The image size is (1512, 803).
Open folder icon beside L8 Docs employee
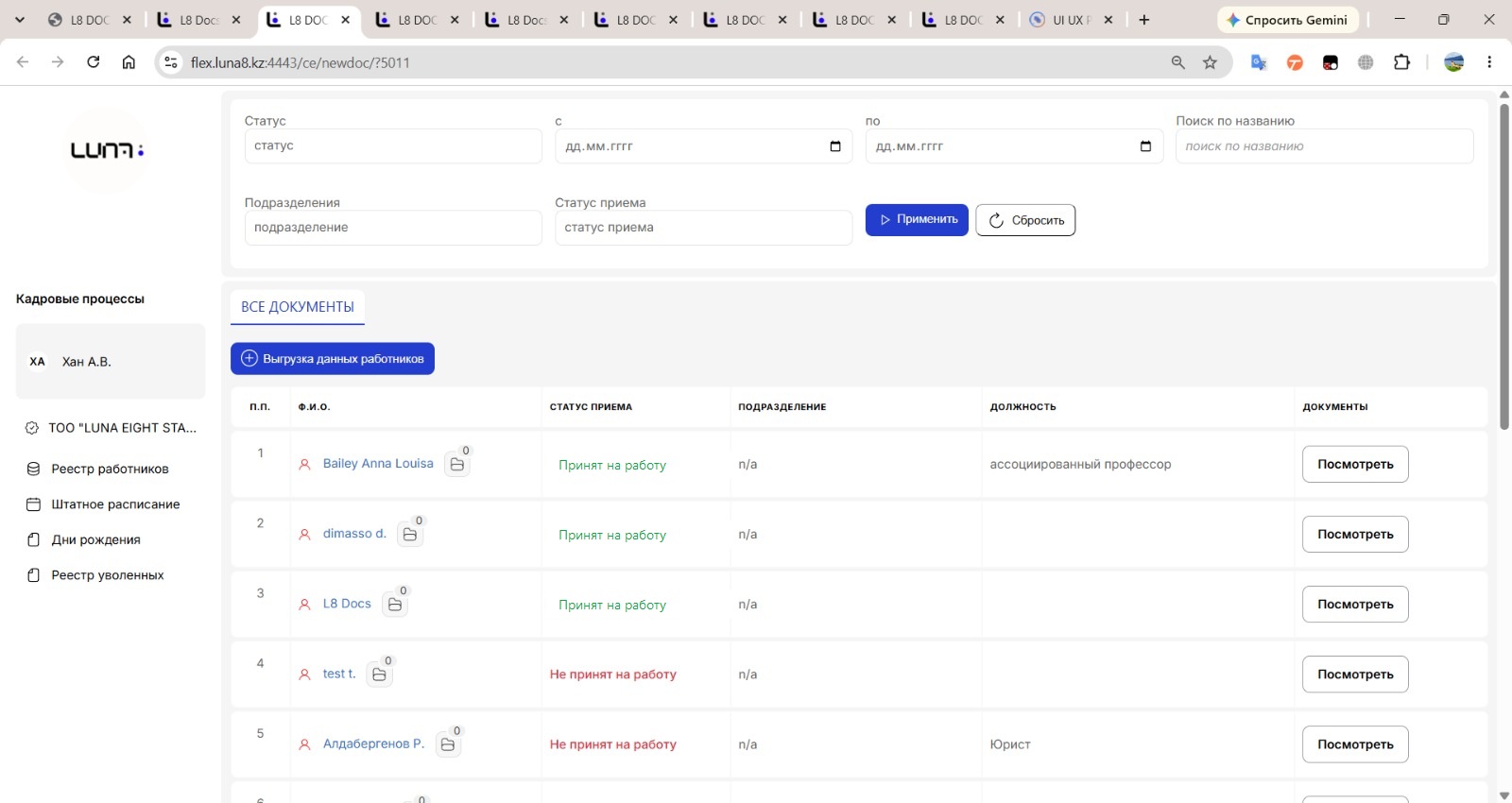coord(395,604)
